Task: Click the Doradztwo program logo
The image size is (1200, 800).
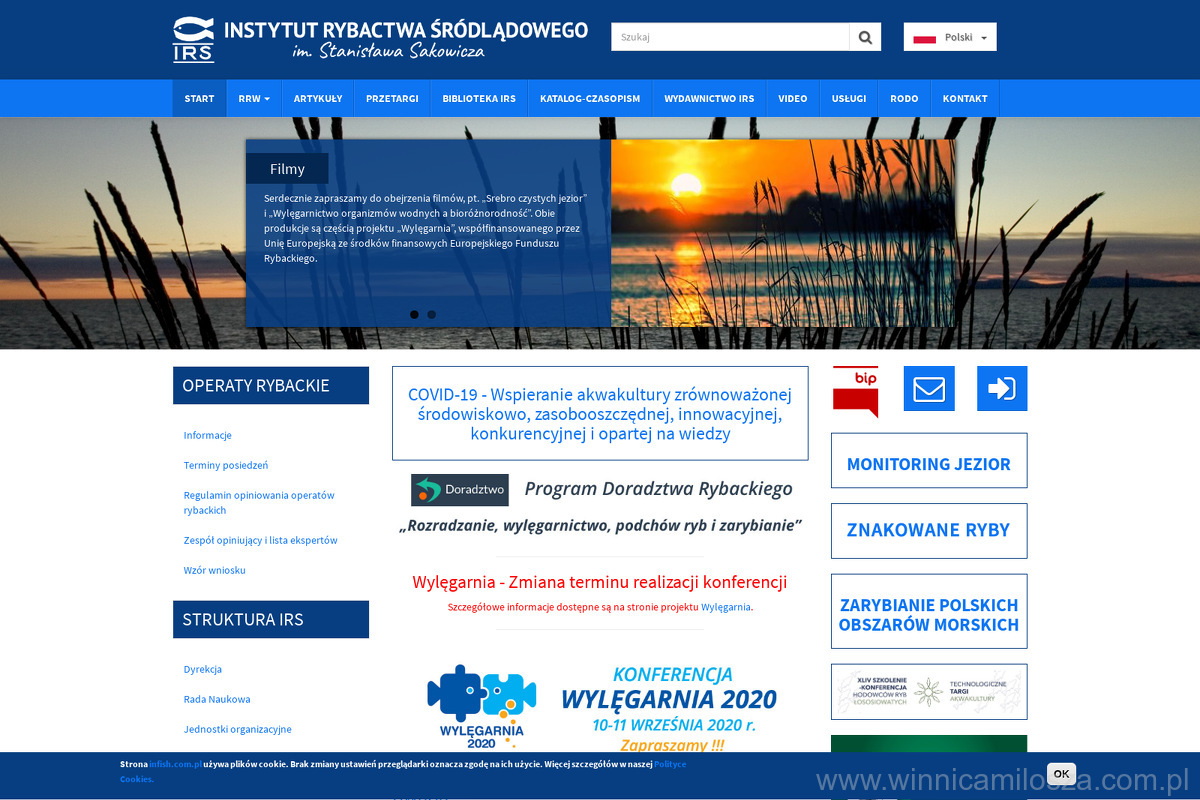Action: (x=459, y=490)
